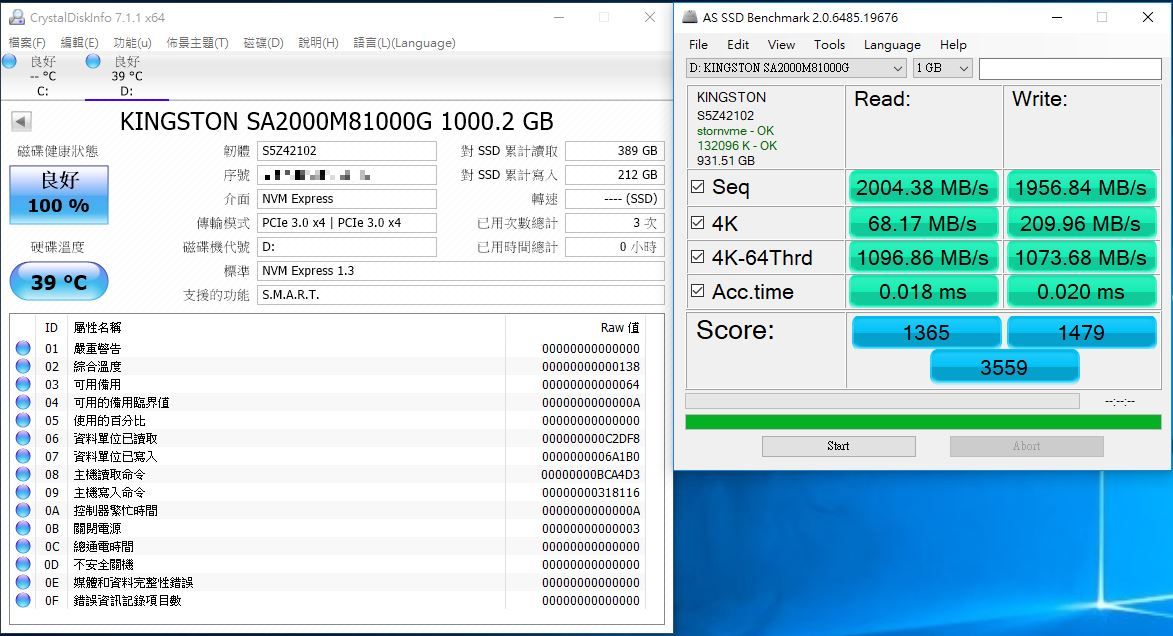1173x636 pixels.
Task: Click the total score 3559 box
Action: point(1004,367)
